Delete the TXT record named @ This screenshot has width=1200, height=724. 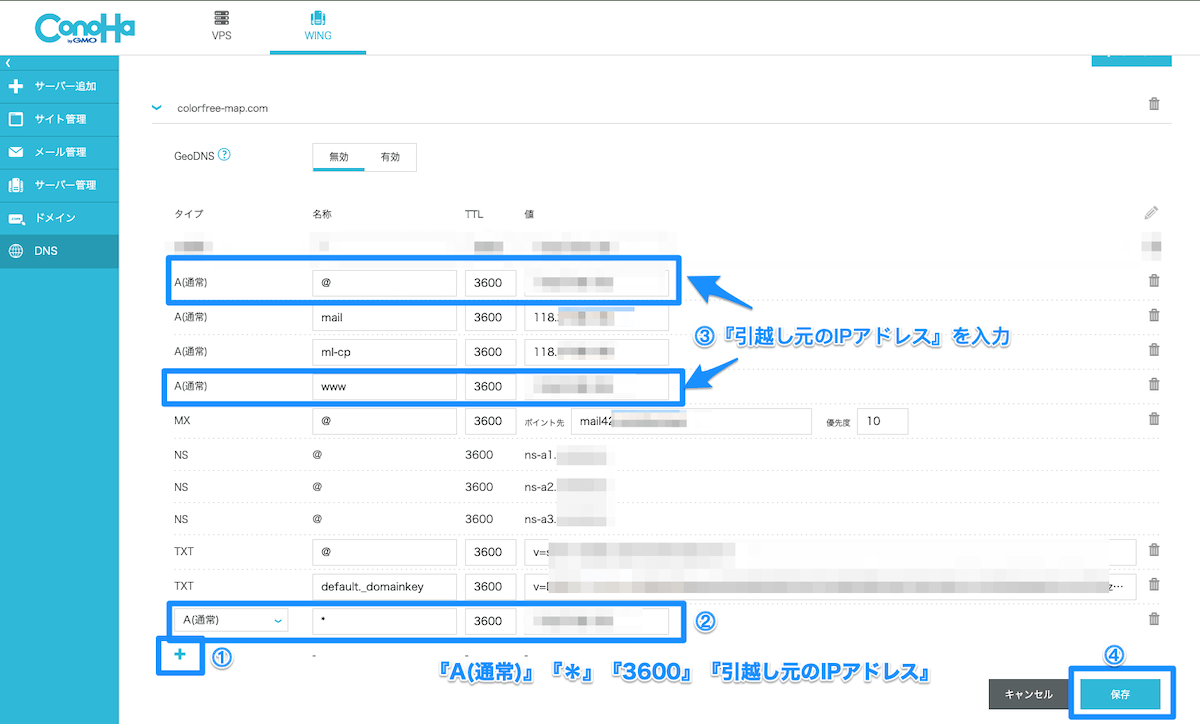point(1154,550)
